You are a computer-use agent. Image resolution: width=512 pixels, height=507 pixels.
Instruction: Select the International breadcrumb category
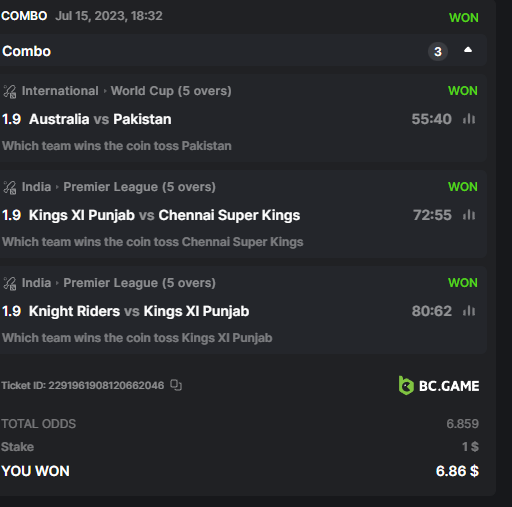click(60, 91)
